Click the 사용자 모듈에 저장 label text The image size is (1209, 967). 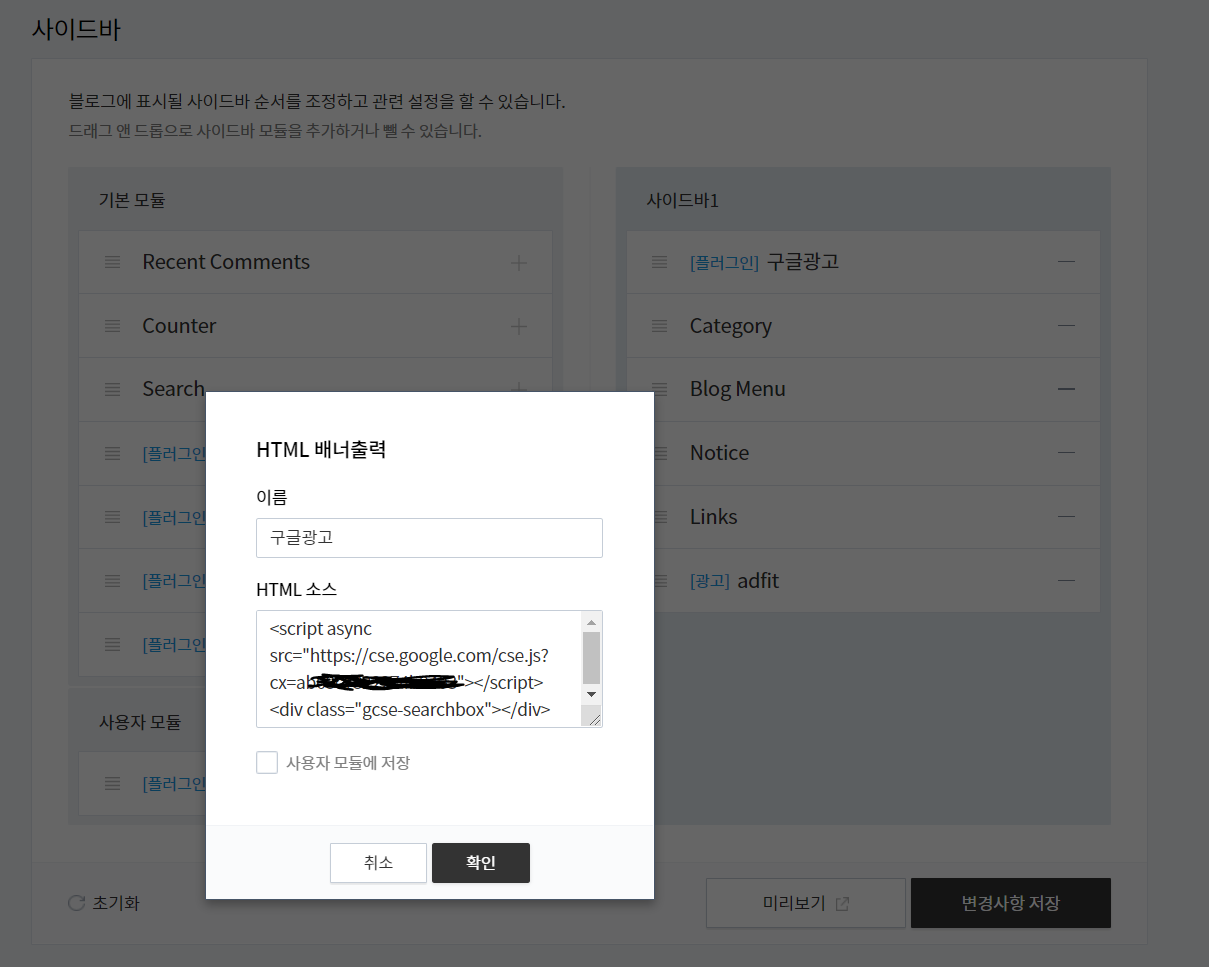pos(348,763)
